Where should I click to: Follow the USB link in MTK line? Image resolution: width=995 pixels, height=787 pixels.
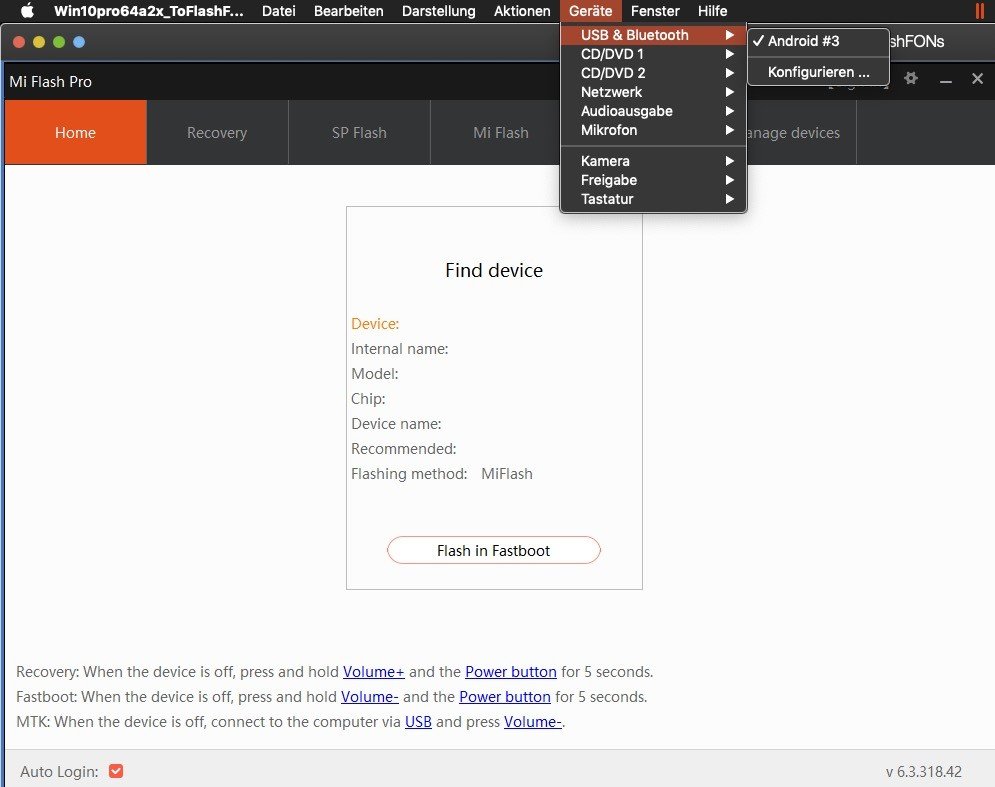tap(418, 722)
